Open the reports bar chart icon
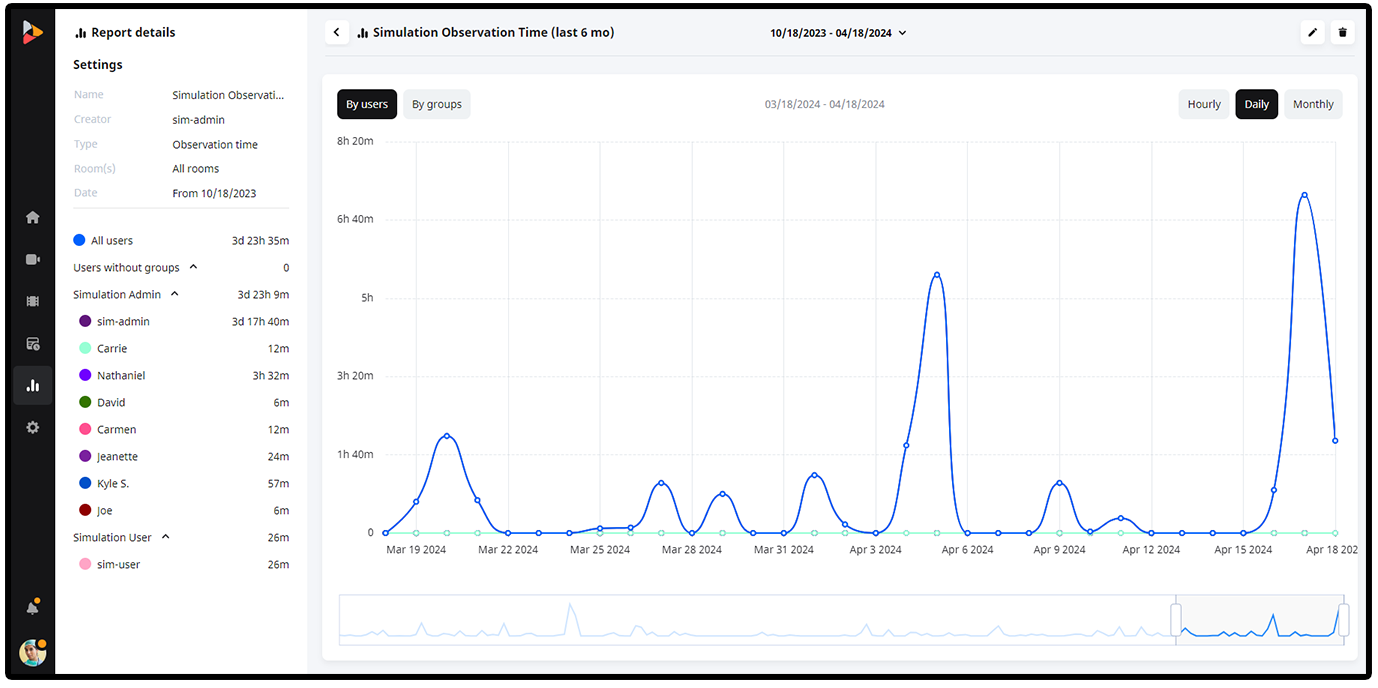Image resolution: width=1378 pixels, height=688 pixels. coord(33,385)
